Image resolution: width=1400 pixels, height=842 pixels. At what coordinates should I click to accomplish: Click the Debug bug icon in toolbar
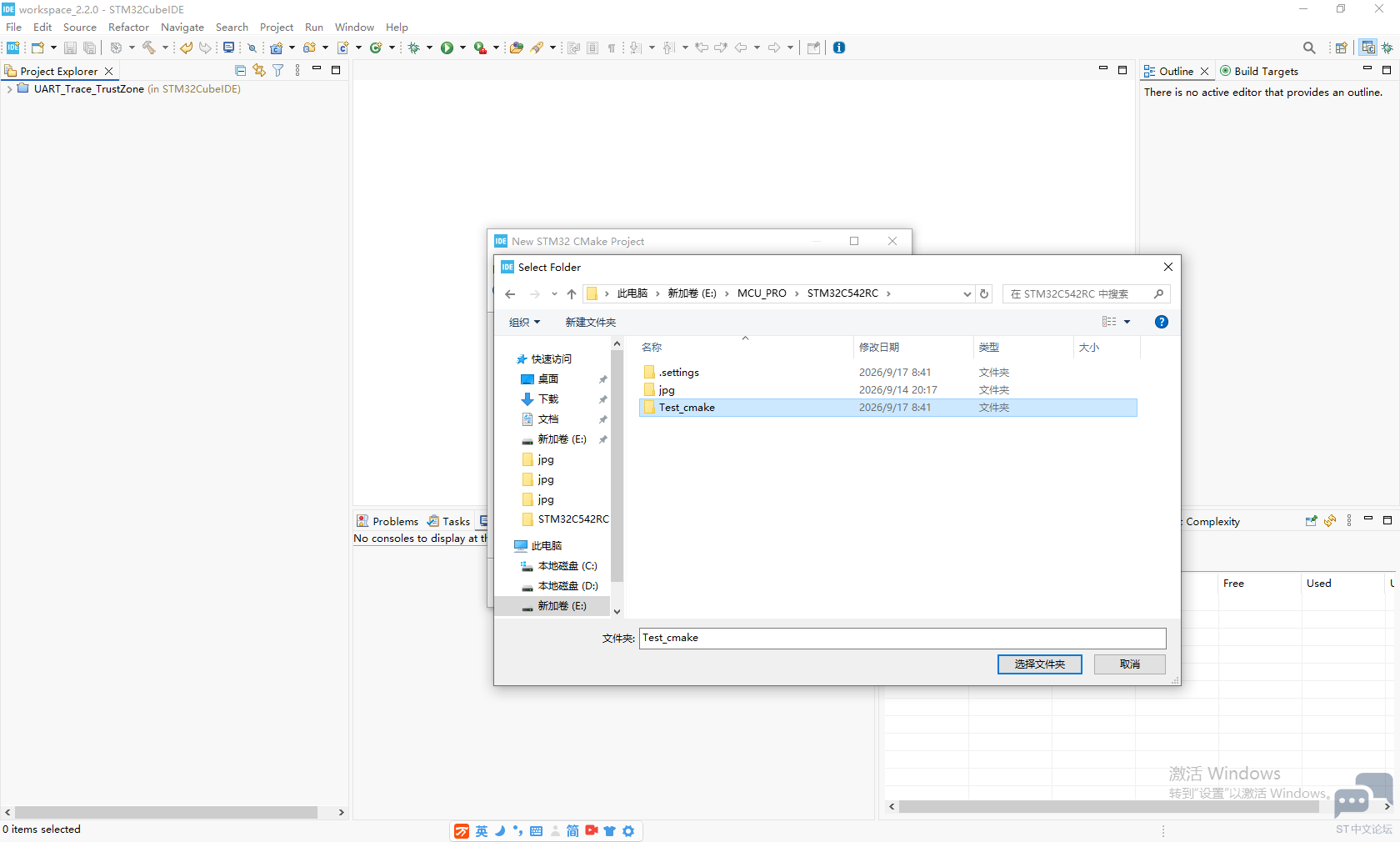(414, 48)
